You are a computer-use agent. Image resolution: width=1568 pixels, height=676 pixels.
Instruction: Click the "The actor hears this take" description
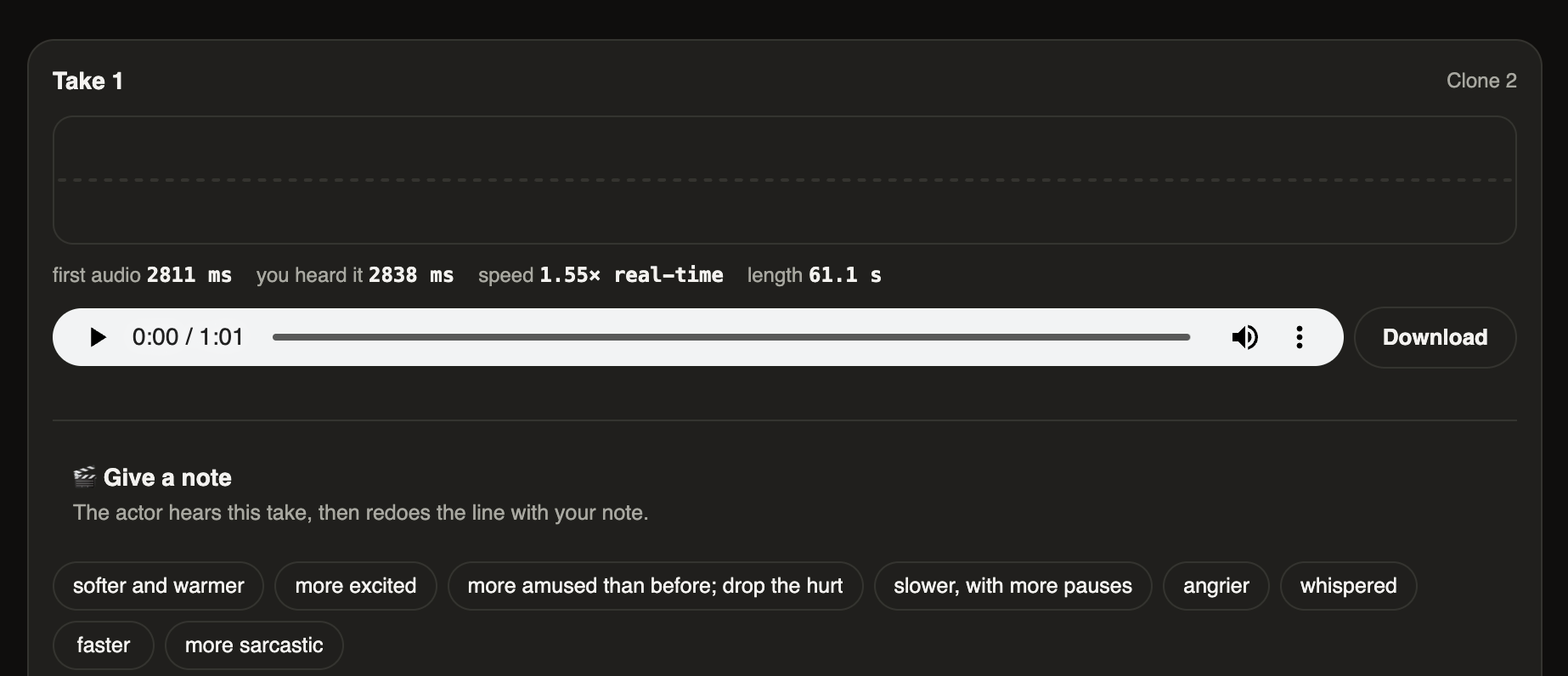point(361,513)
